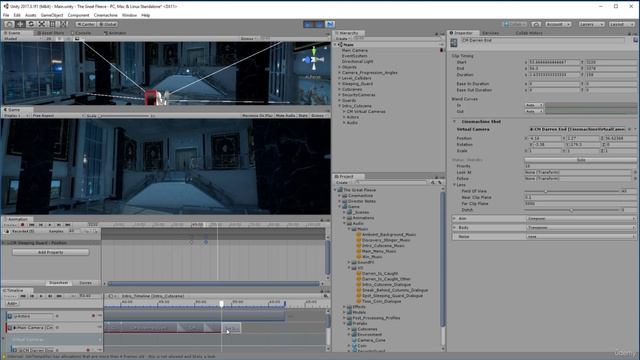
Task: Open the GameObject menu
Action: (x=52, y=15)
